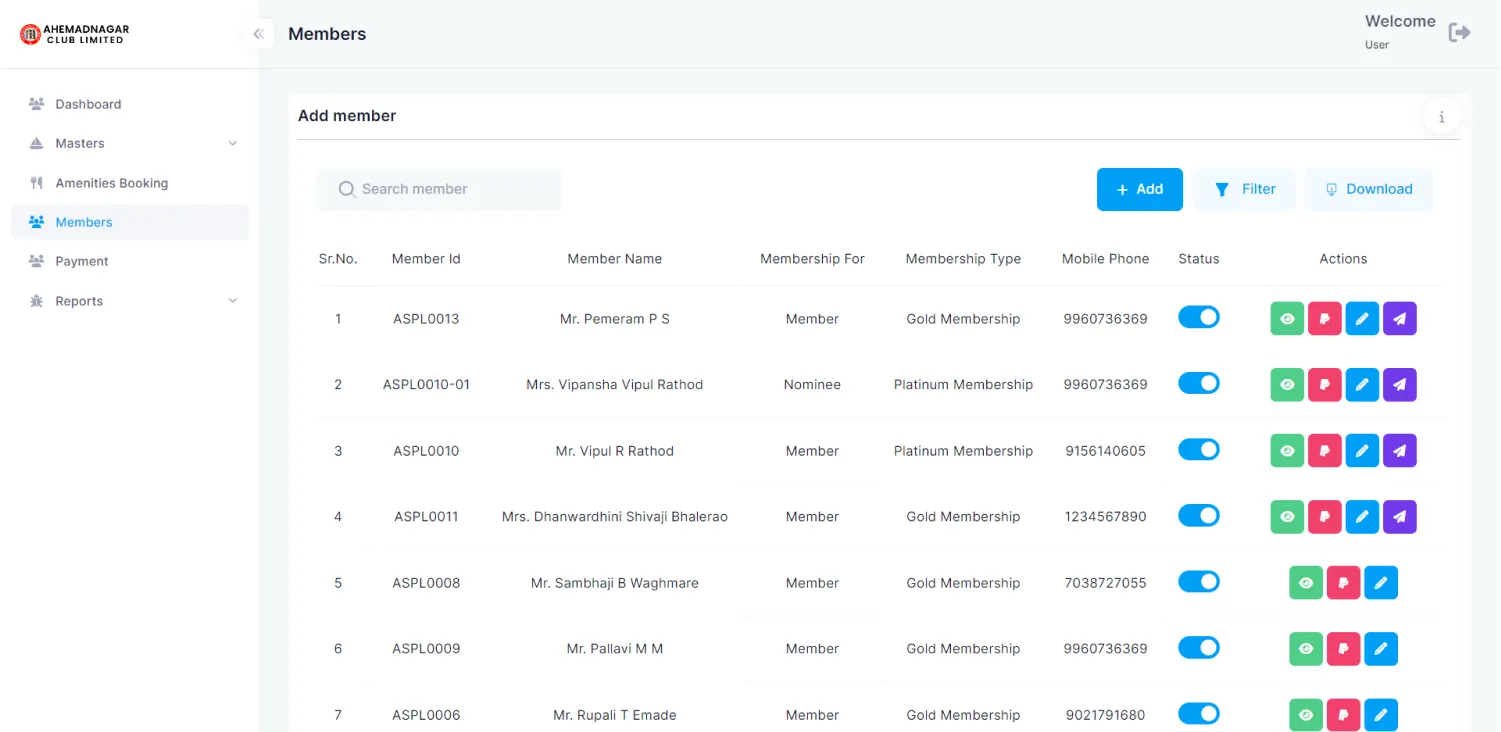Toggle status for Mr. Vipul R Rathod
Image resolution: width=1501 pixels, height=732 pixels.
pos(1199,449)
